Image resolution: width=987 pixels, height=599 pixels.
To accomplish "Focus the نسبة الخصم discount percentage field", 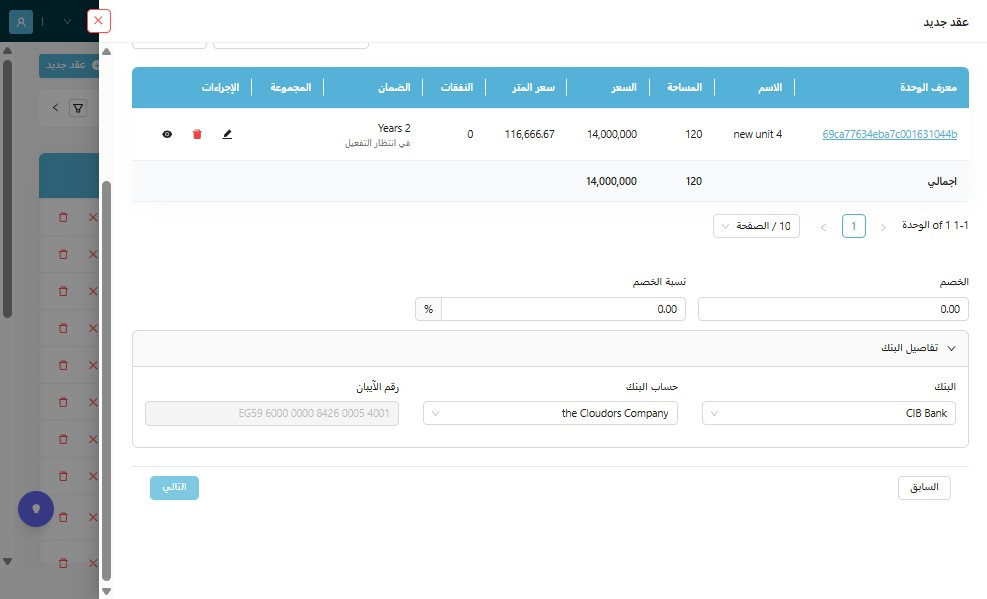I will click(563, 309).
